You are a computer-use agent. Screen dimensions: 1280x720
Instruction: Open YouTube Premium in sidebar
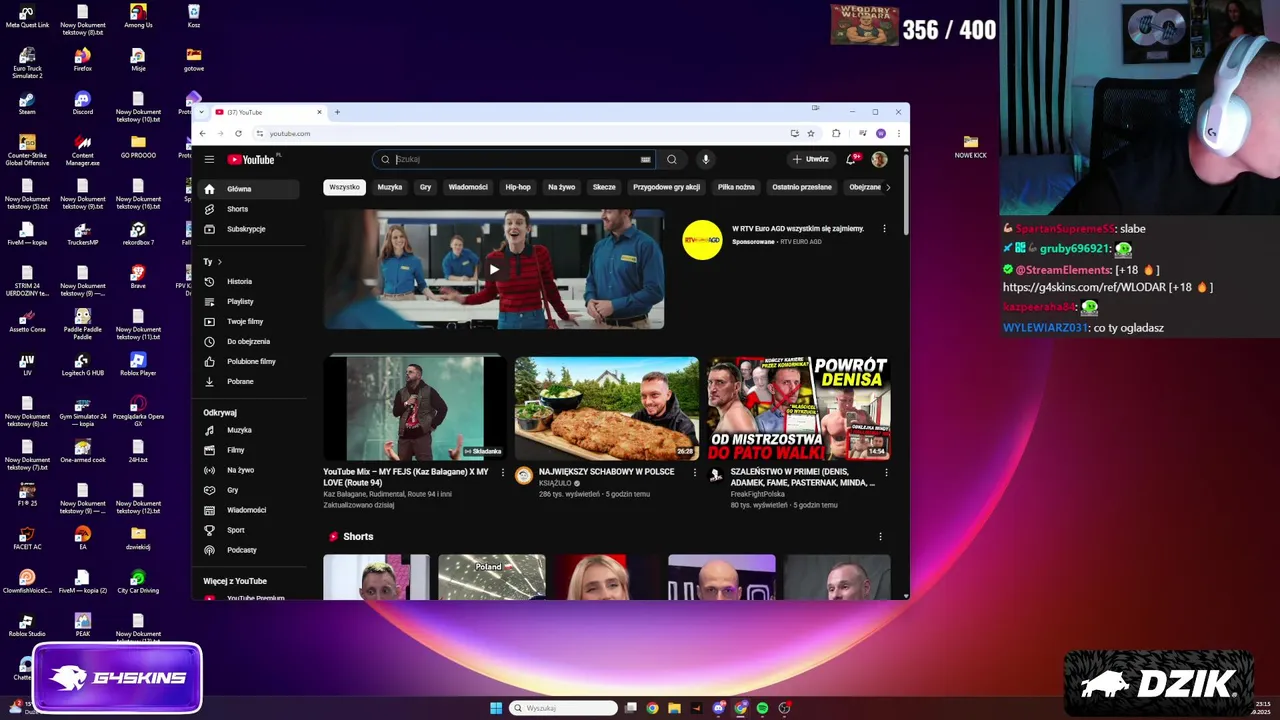(x=250, y=597)
